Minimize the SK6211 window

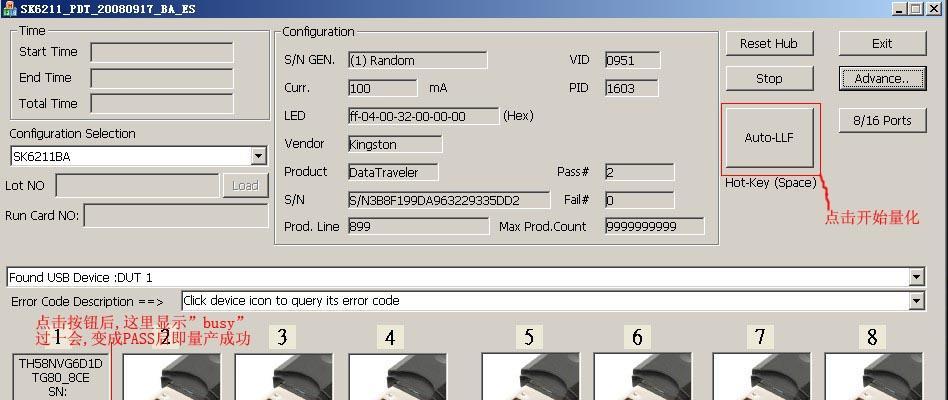click(x=899, y=8)
